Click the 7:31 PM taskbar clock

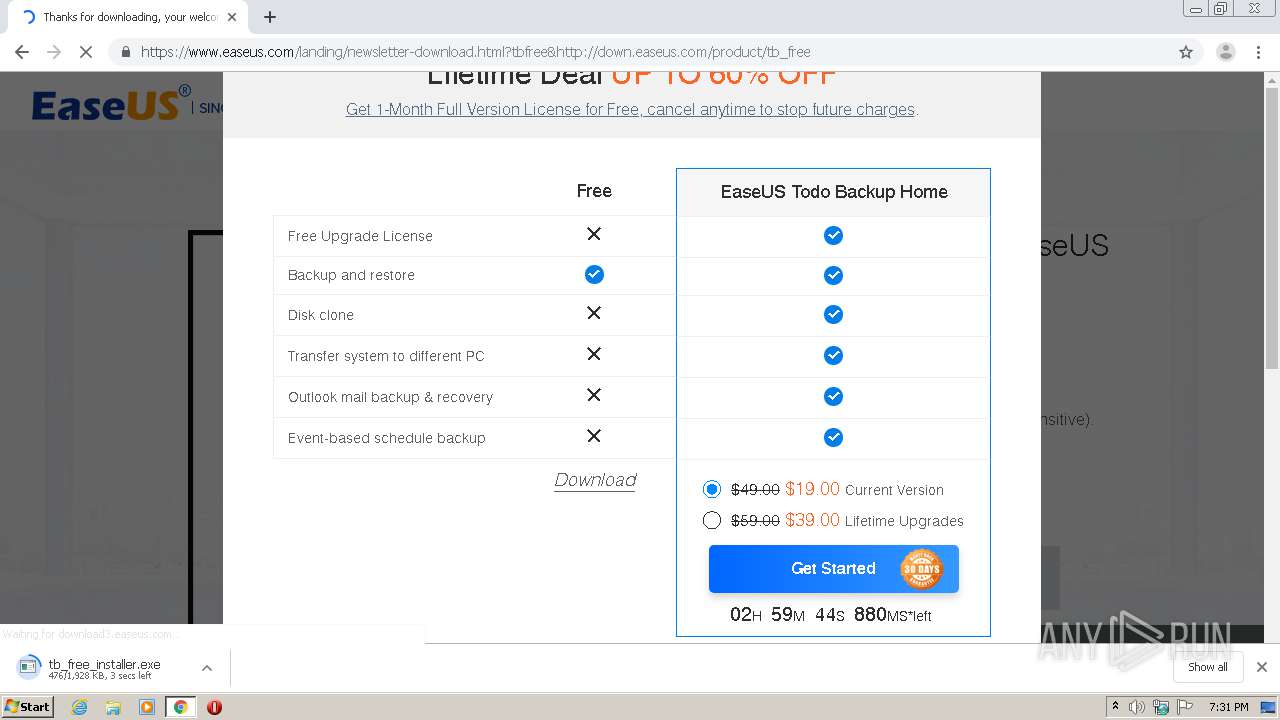[1228, 707]
